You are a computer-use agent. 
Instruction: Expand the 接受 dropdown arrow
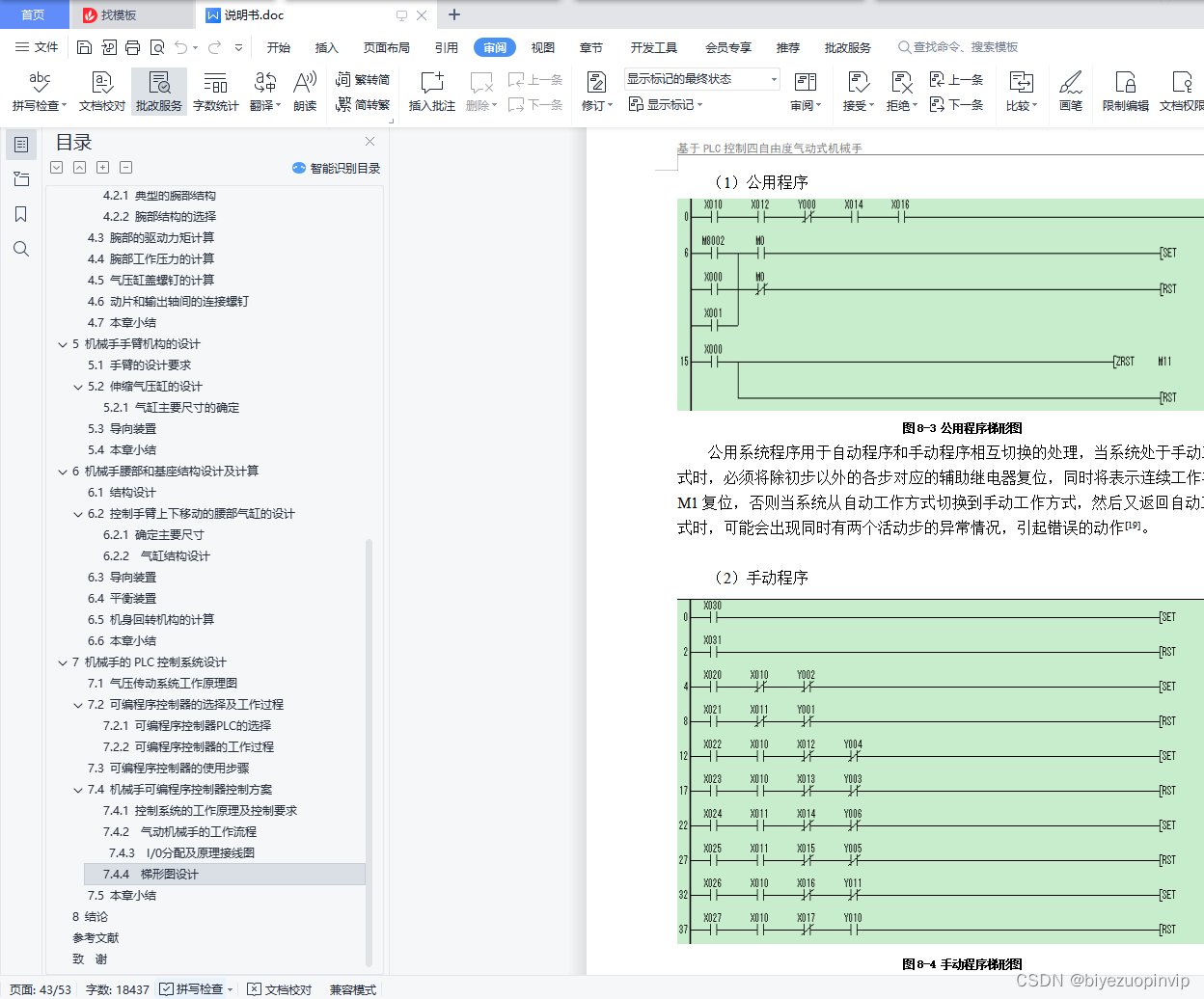pyautogui.click(x=870, y=106)
